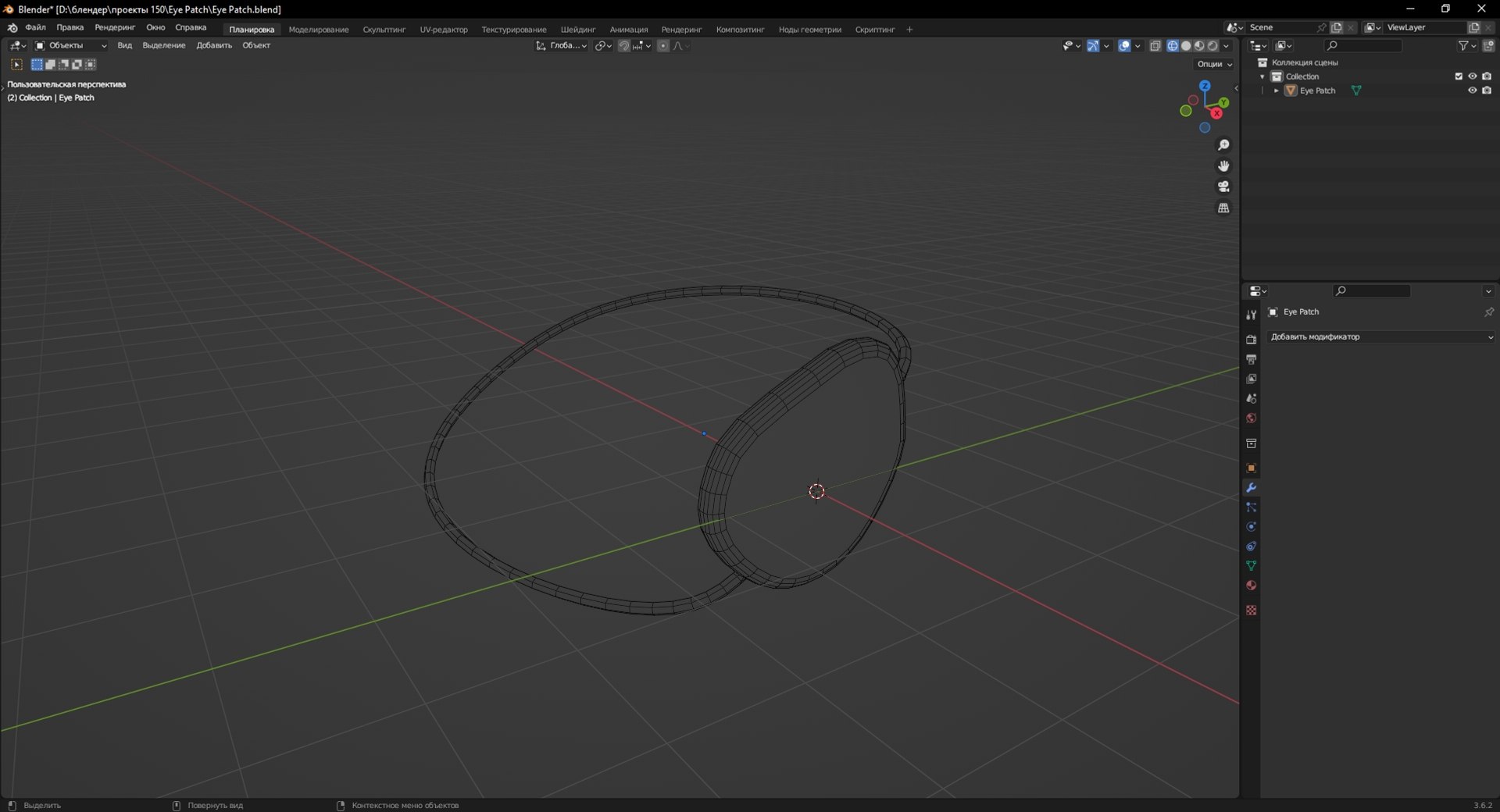Open the "Добавить" viewport menu
This screenshot has height=812, width=1500.
point(214,46)
